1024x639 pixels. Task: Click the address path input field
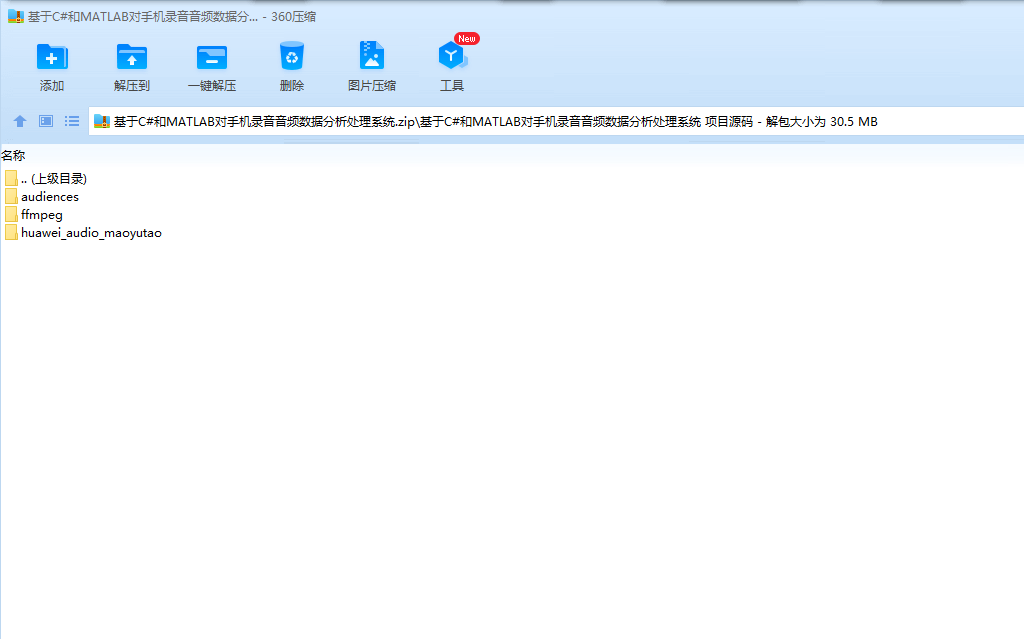click(556, 121)
